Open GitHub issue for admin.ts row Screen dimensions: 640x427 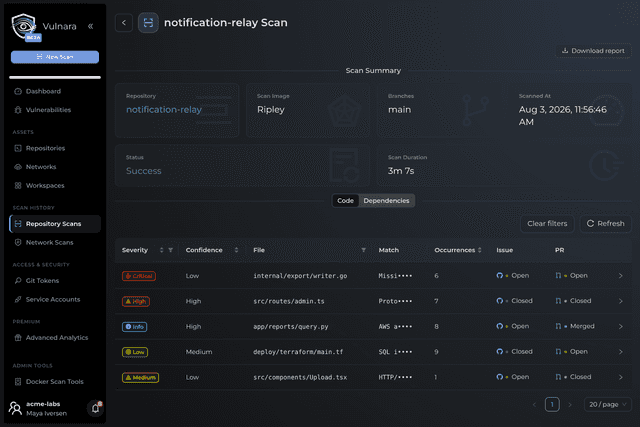click(514, 301)
